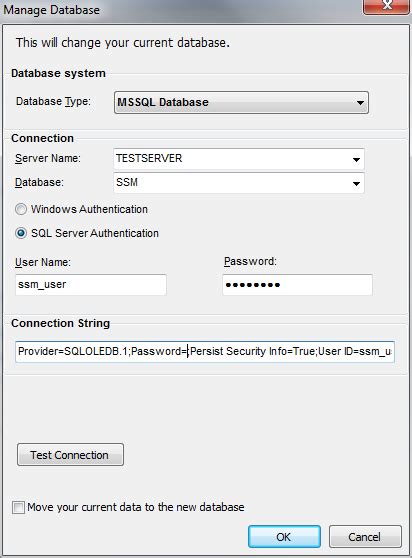This screenshot has width=412, height=558.
Task: Click the Database Type label
Action: tap(53, 102)
